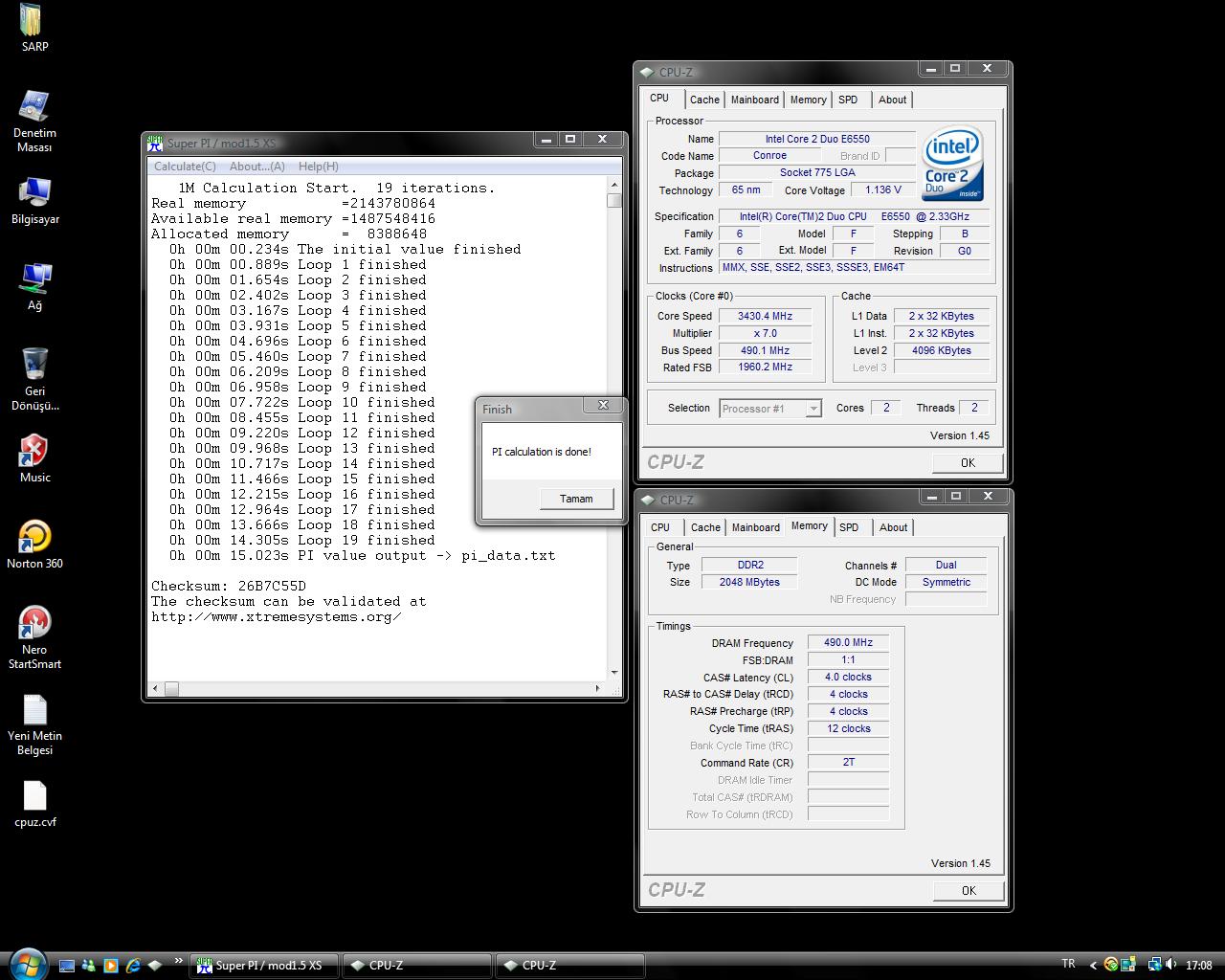Switch to Mainboard tab in upper CPU-Z
Viewport: 1225px width, 980px height.
click(755, 100)
